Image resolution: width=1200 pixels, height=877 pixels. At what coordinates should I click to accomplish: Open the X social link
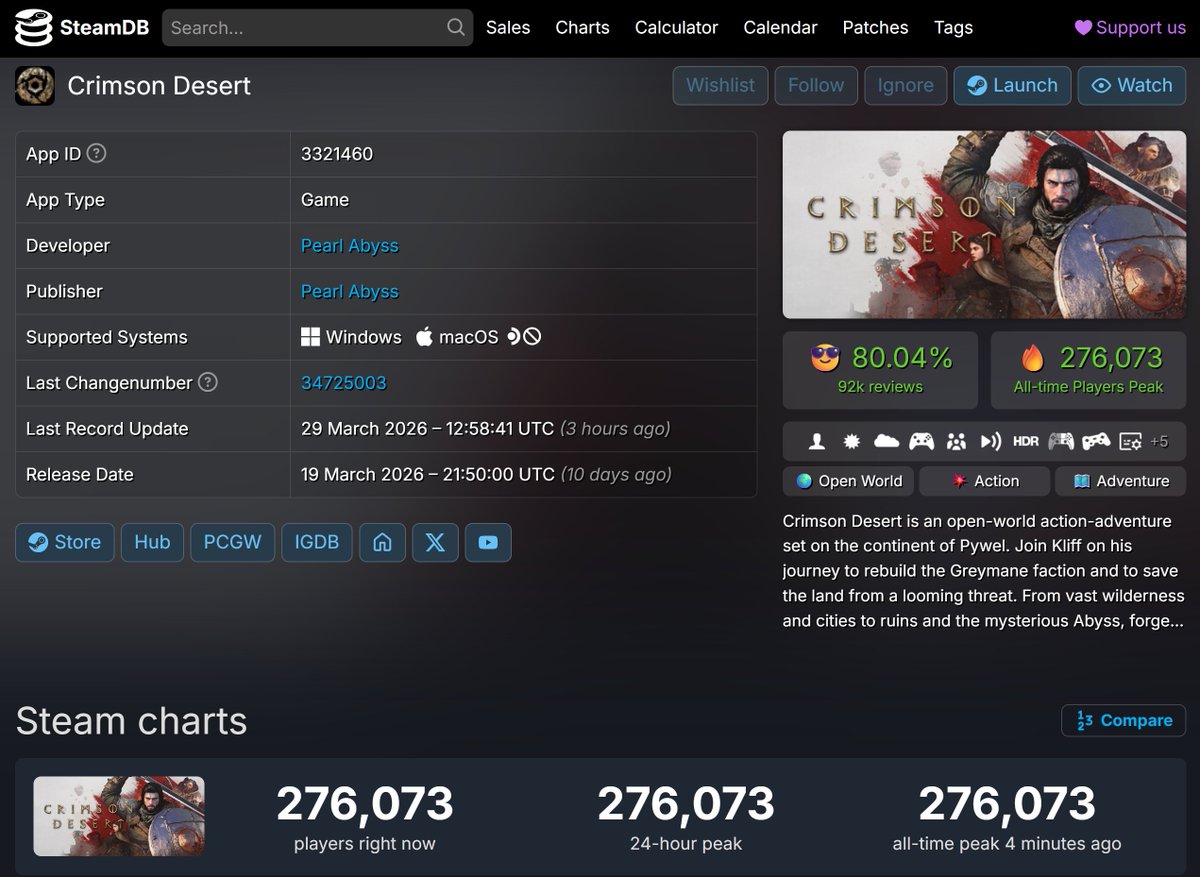coord(435,542)
